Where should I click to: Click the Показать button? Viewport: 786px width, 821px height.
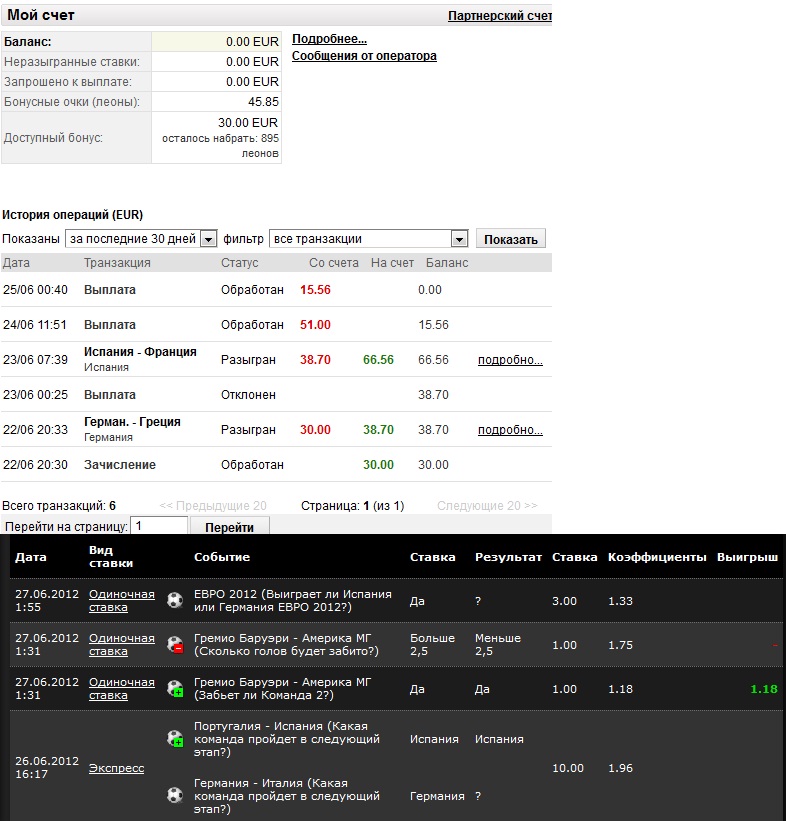[511, 239]
